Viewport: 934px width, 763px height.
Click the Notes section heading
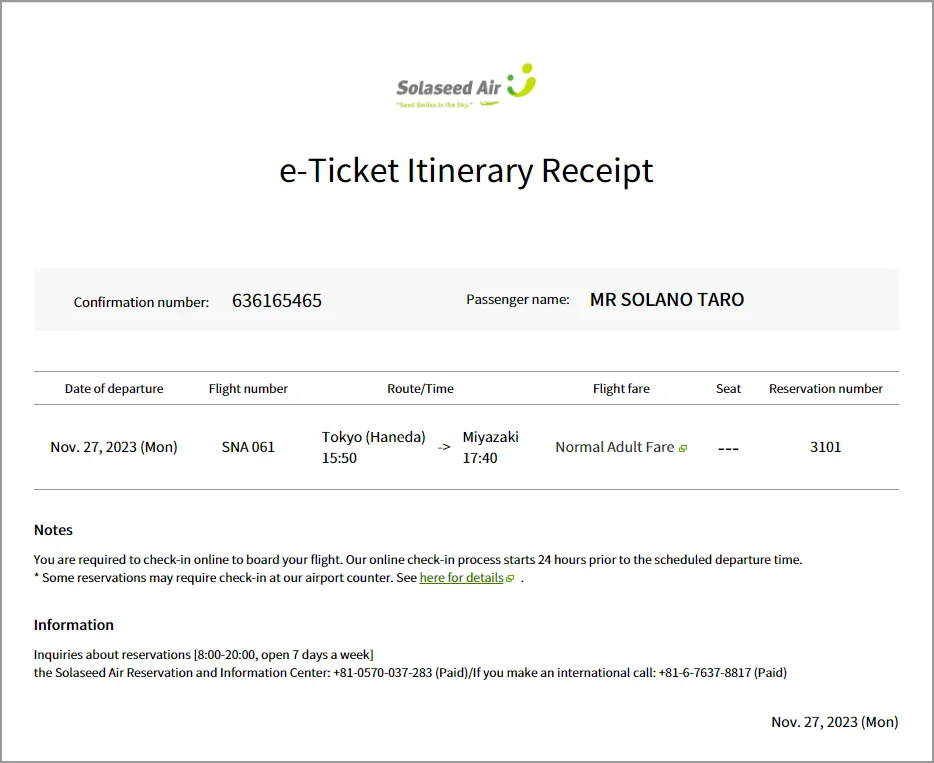coord(53,530)
